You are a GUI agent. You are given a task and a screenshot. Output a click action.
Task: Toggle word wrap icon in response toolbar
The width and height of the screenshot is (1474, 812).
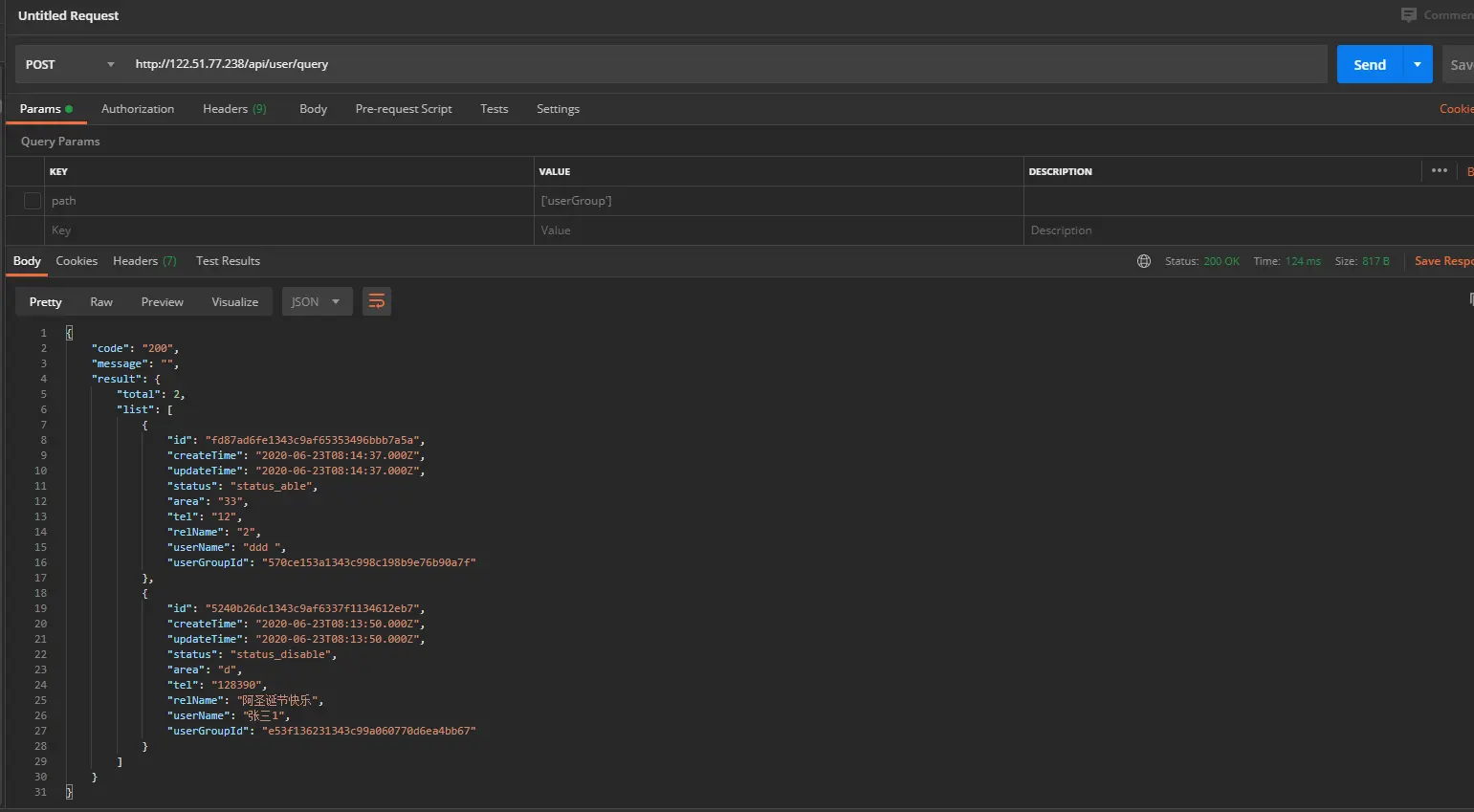pos(377,301)
